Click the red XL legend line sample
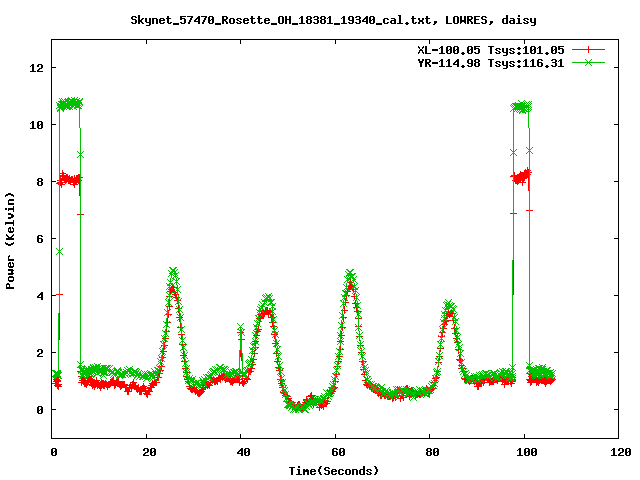Image resolution: width=640 pixels, height=480 pixels. pyautogui.click(x=588, y=50)
